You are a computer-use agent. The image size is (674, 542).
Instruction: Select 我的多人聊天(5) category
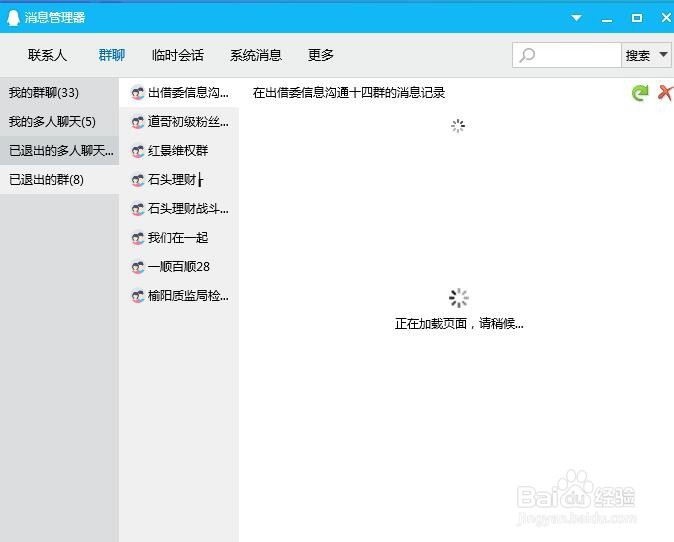pos(59,122)
